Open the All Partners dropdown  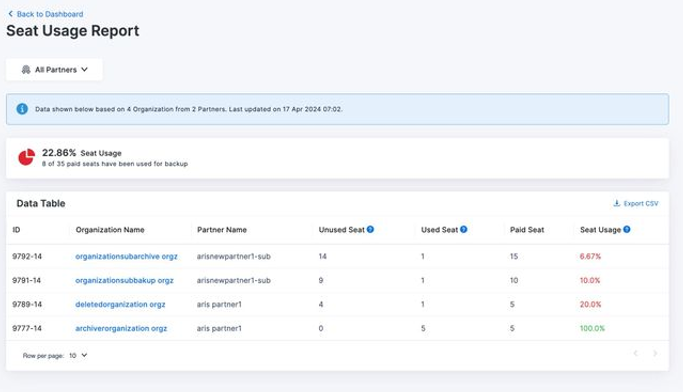54,70
